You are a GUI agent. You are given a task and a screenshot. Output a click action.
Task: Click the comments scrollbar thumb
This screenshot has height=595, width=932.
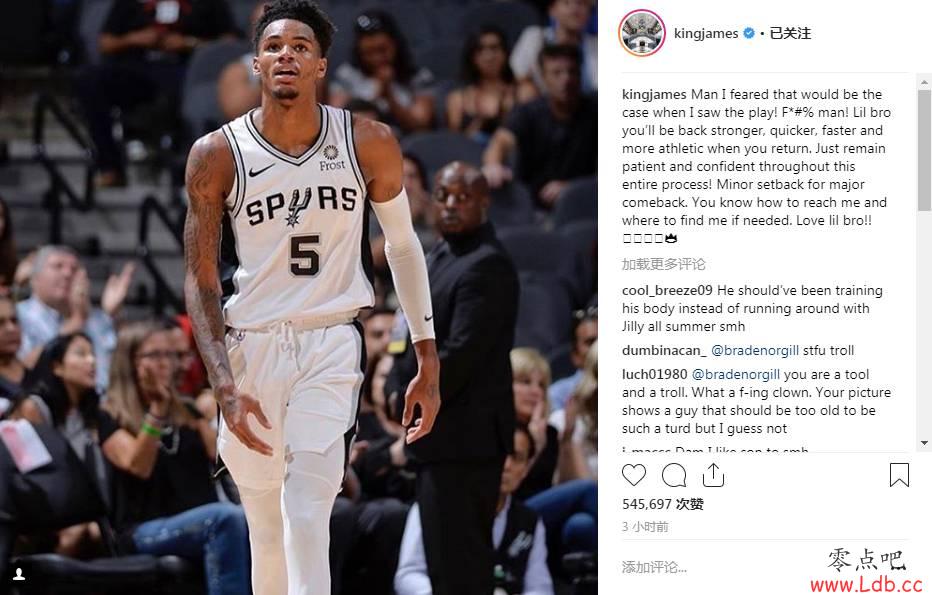point(924,150)
